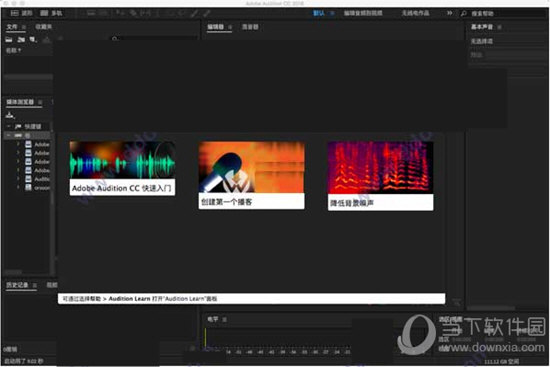The image size is (550, 367).
Task: Focus the 搜索帮助 search field
Action: click(x=509, y=14)
